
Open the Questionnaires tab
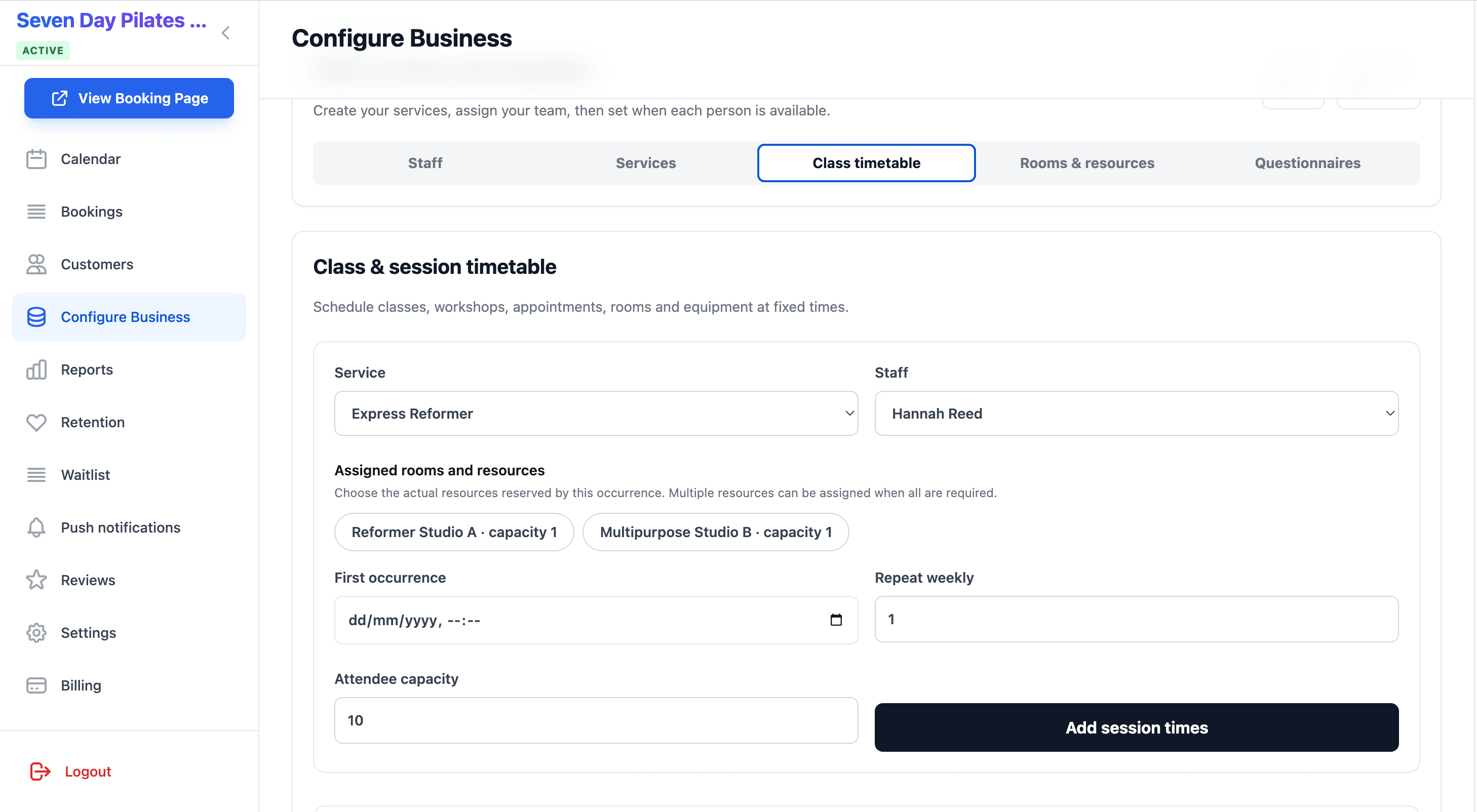point(1307,163)
